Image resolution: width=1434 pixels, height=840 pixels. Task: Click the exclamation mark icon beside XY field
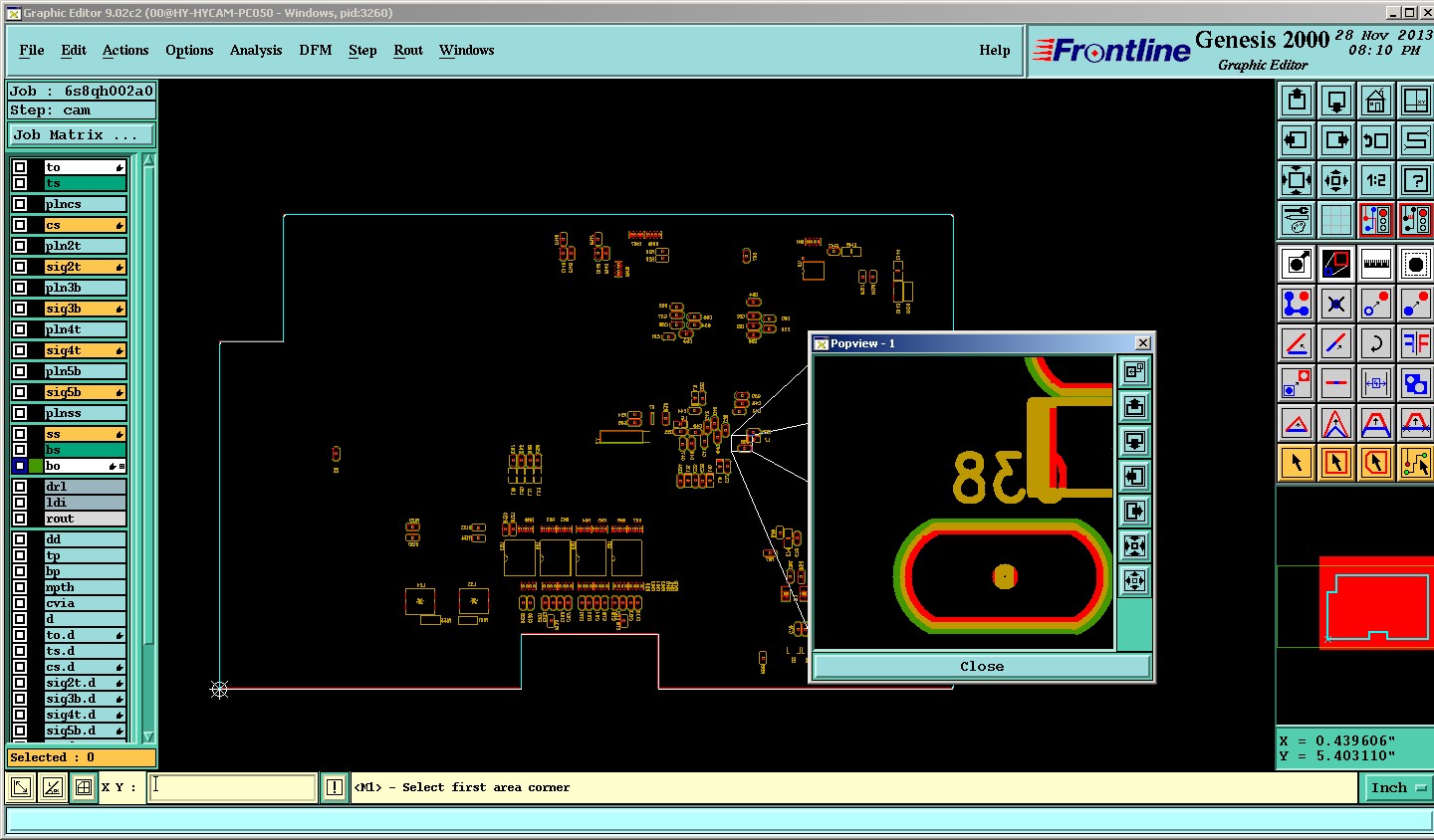tap(335, 787)
